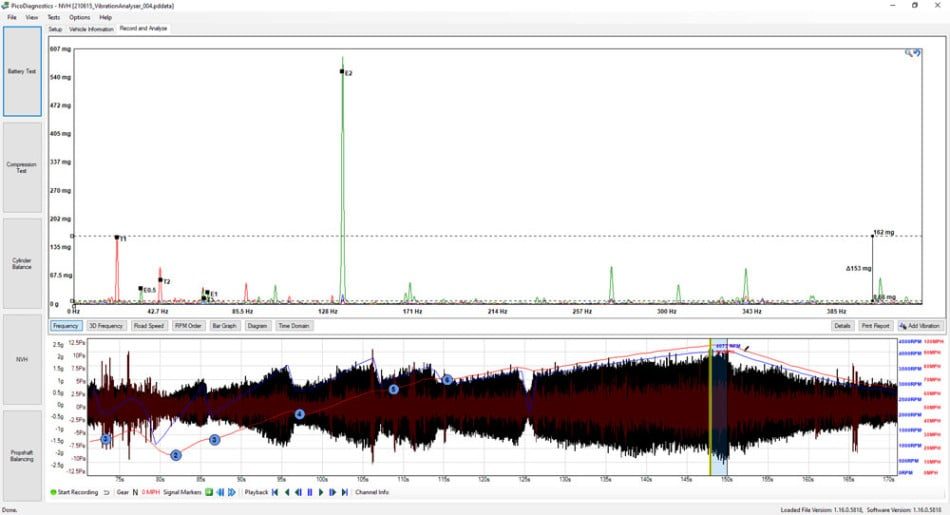Pause the playback
950x515 pixels.
tap(310, 493)
